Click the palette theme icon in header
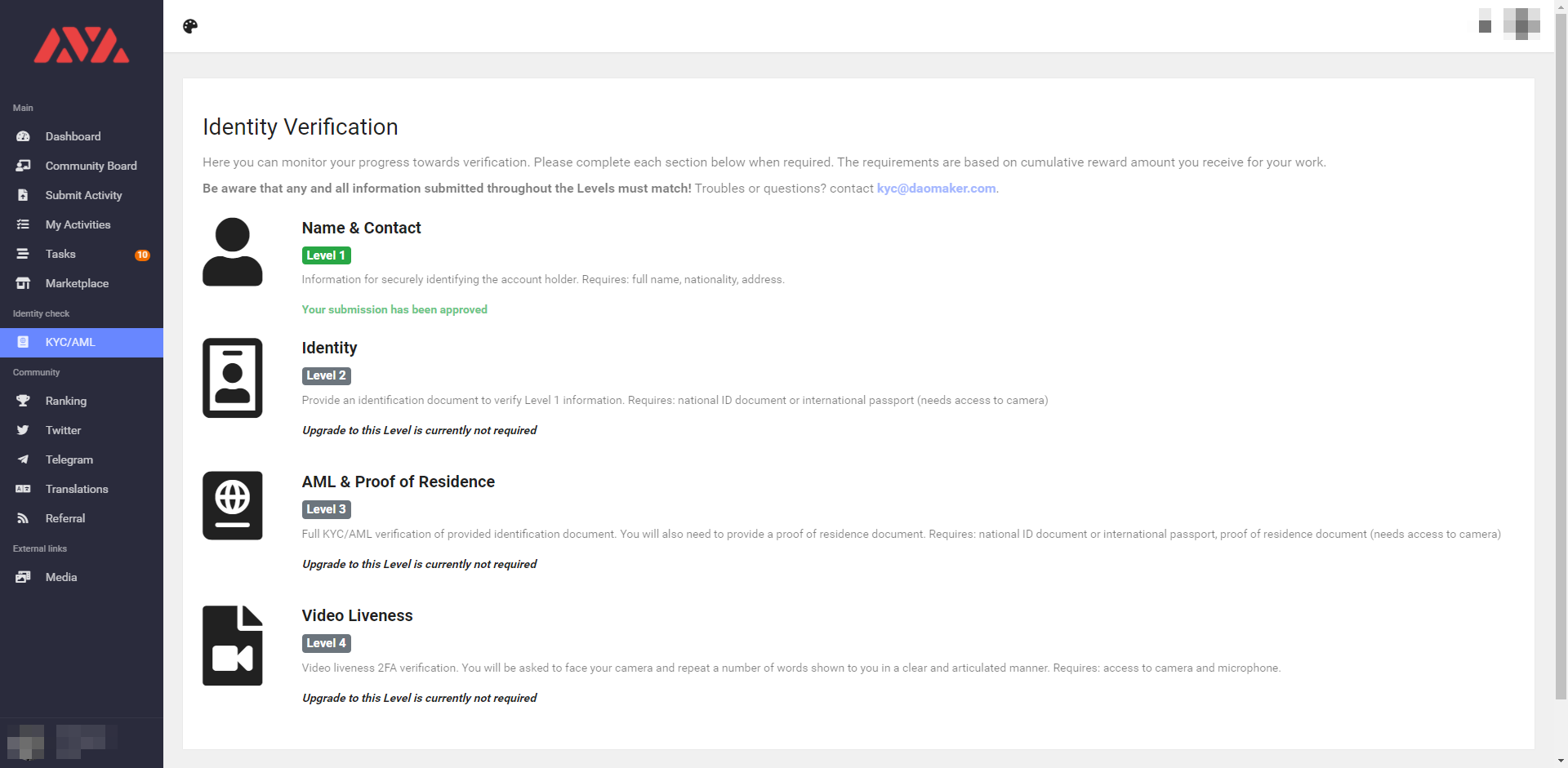 (190, 26)
